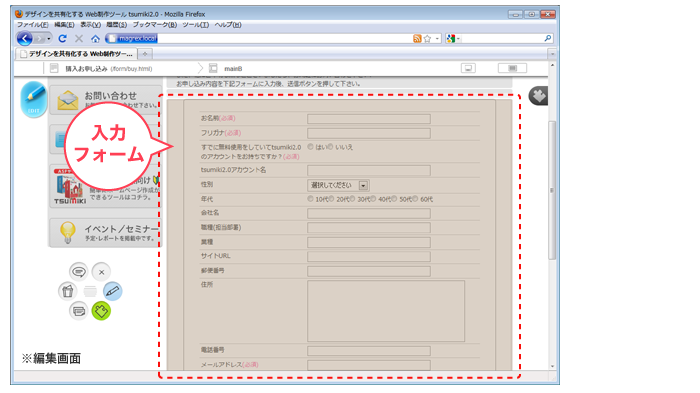The height and width of the screenshot is (393, 700).
Task: Select the 60代 age radio button
Action: (415, 199)
